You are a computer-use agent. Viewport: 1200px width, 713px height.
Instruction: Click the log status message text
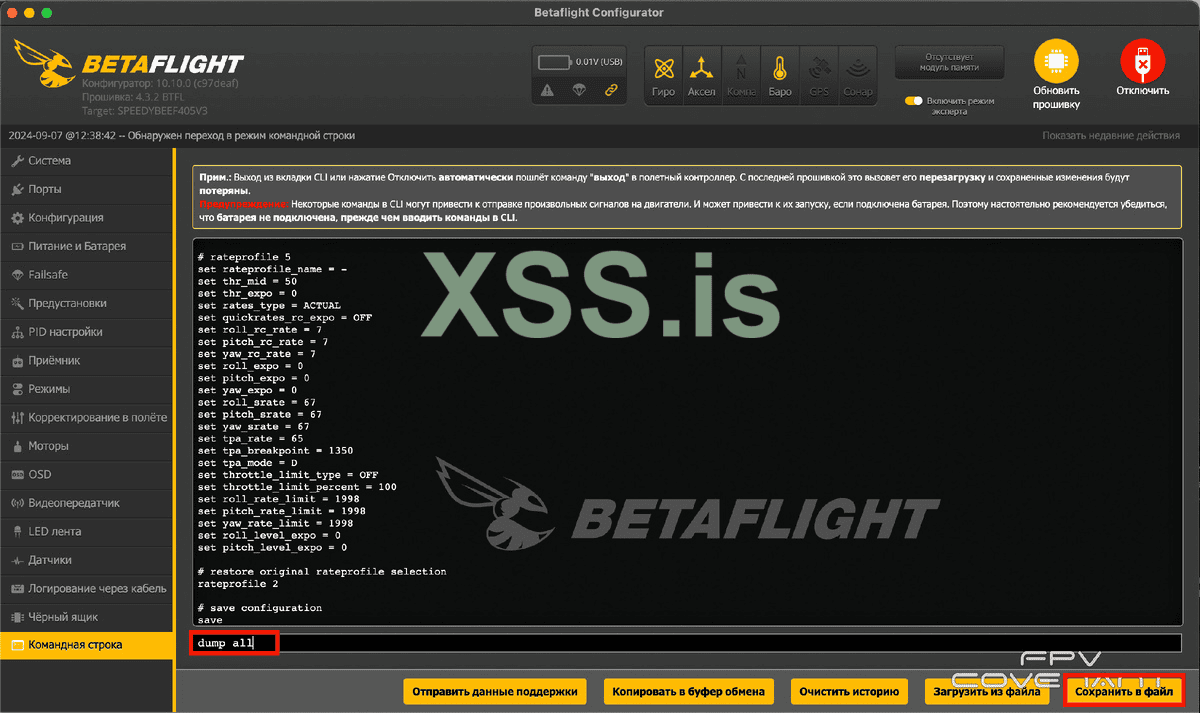point(181,135)
